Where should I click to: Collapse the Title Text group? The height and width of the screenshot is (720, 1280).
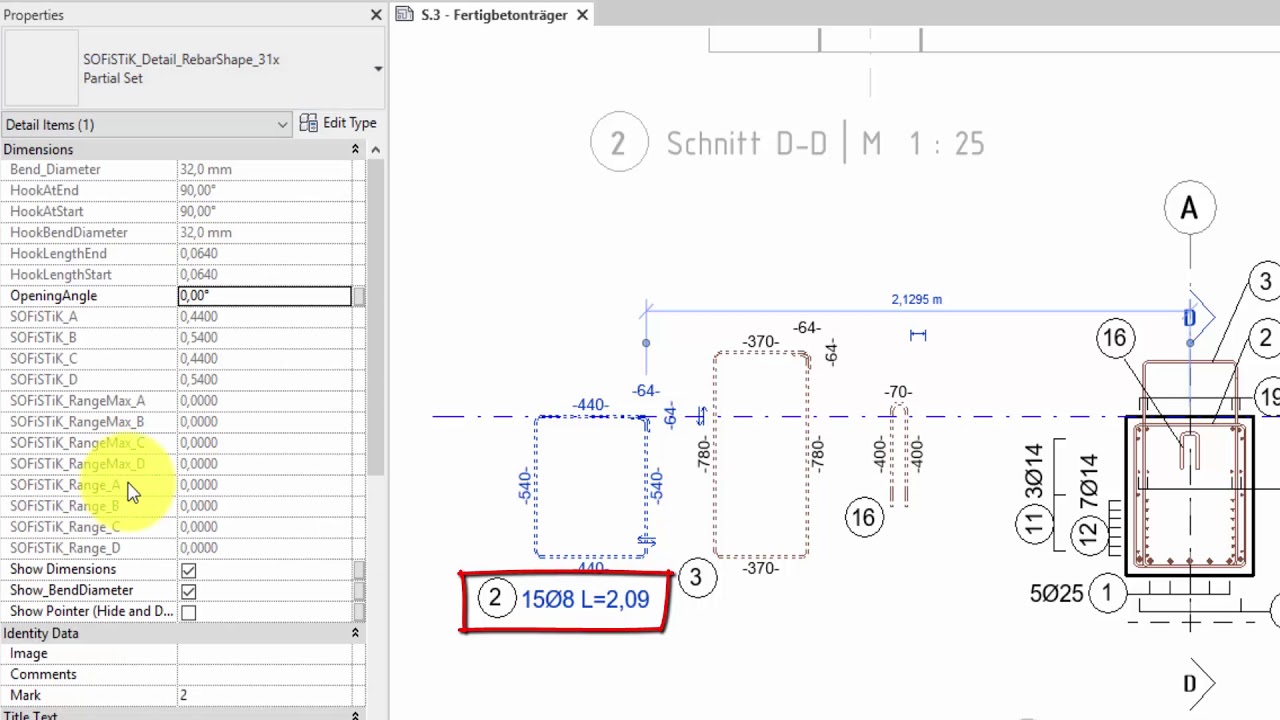(x=355, y=715)
